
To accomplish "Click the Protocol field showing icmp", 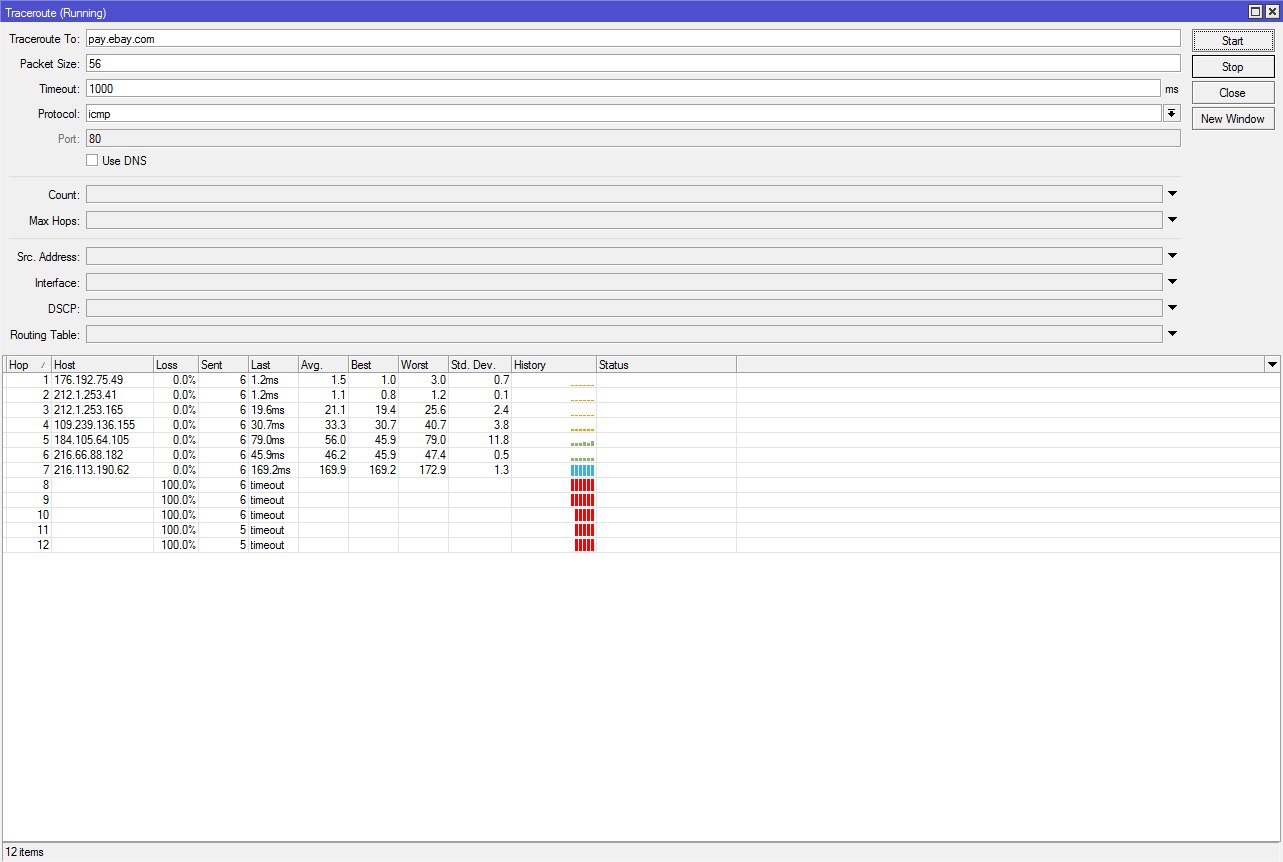I will point(623,113).
